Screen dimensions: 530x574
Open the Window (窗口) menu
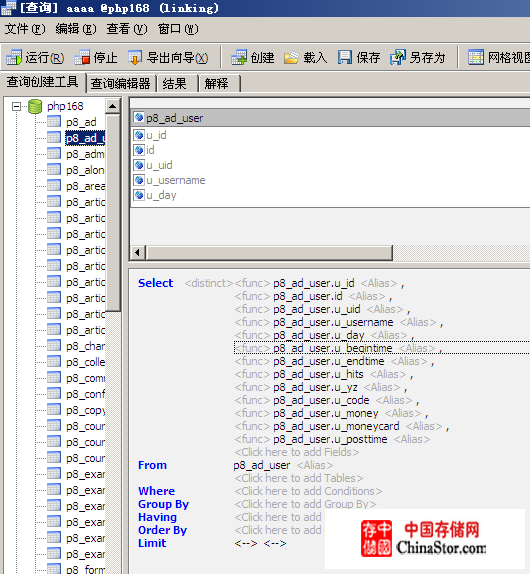[x=178, y=29]
